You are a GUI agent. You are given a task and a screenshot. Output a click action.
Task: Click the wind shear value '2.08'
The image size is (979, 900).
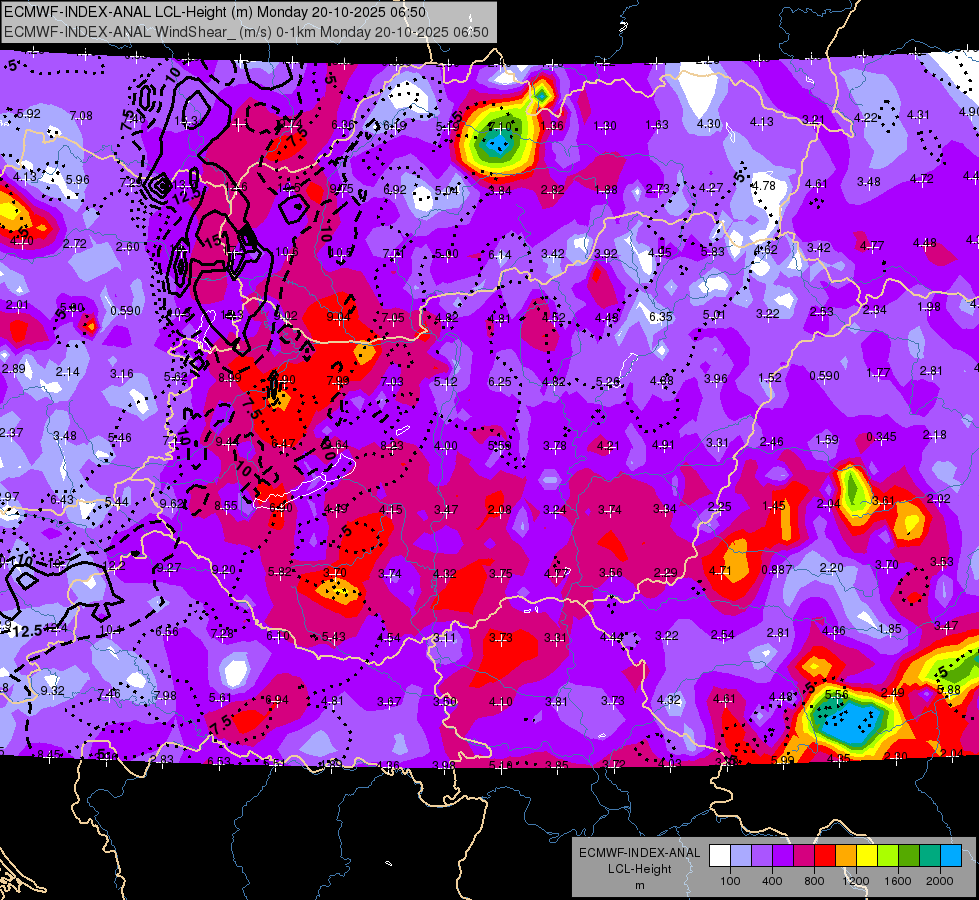(499, 510)
